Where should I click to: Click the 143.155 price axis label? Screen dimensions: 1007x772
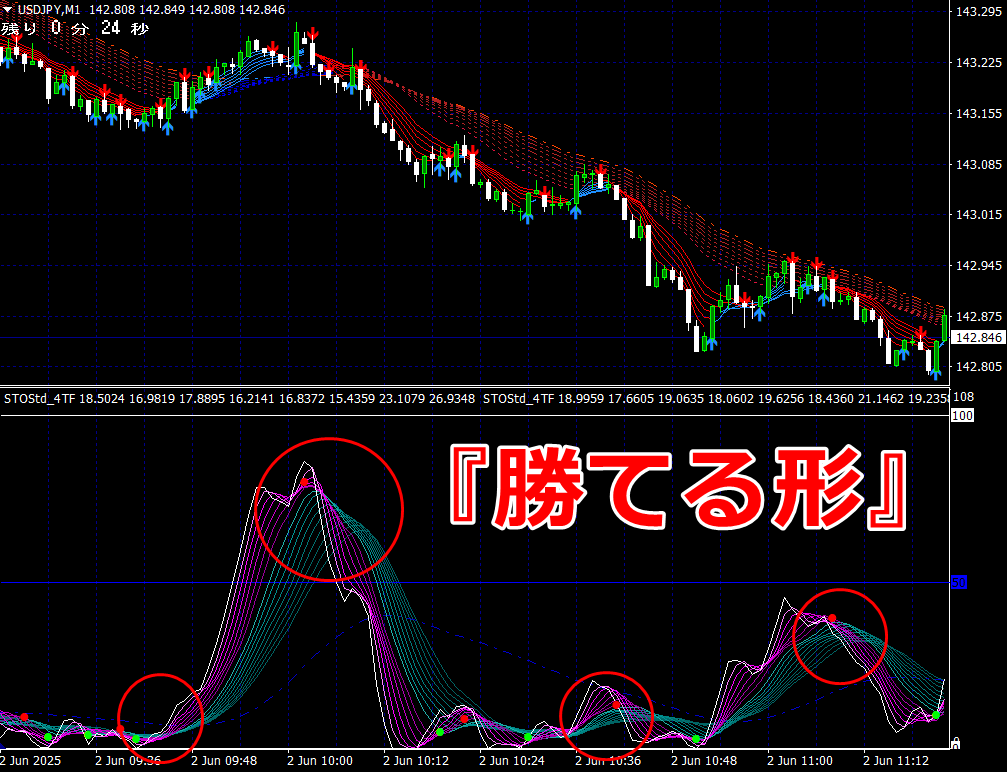click(x=979, y=114)
